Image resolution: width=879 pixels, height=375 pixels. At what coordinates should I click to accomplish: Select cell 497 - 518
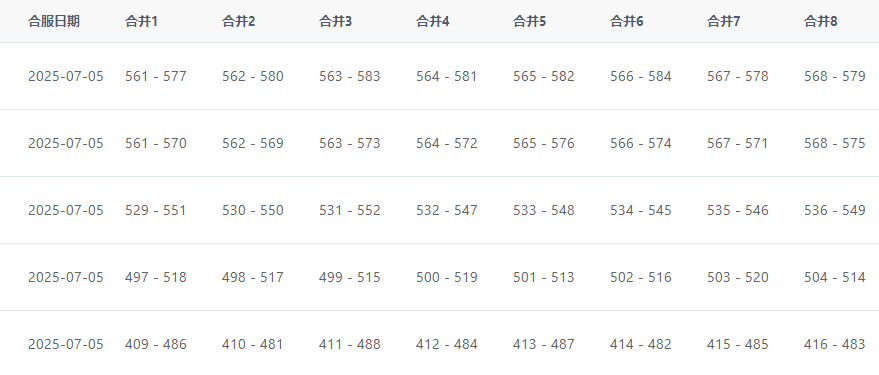pos(156,277)
